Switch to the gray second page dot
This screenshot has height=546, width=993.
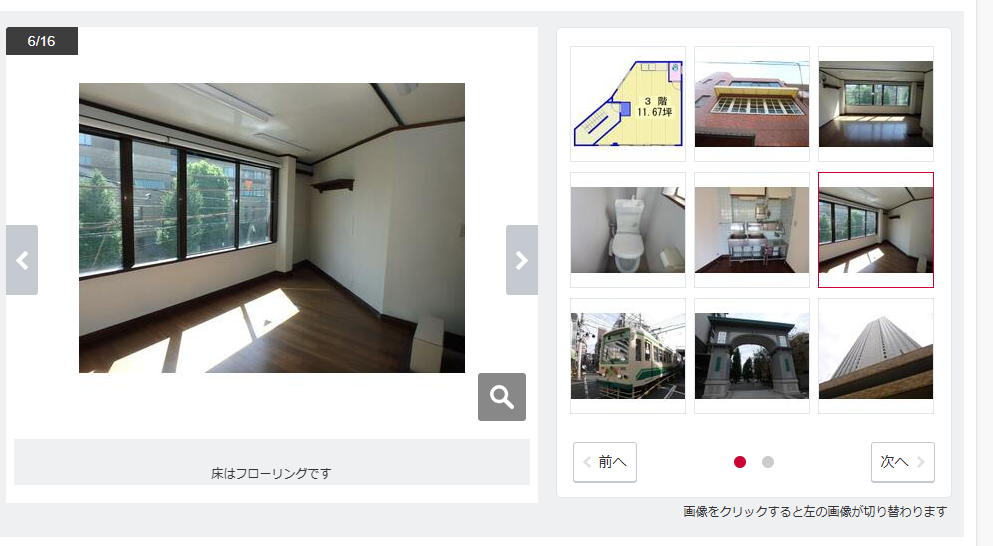tap(768, 462)
